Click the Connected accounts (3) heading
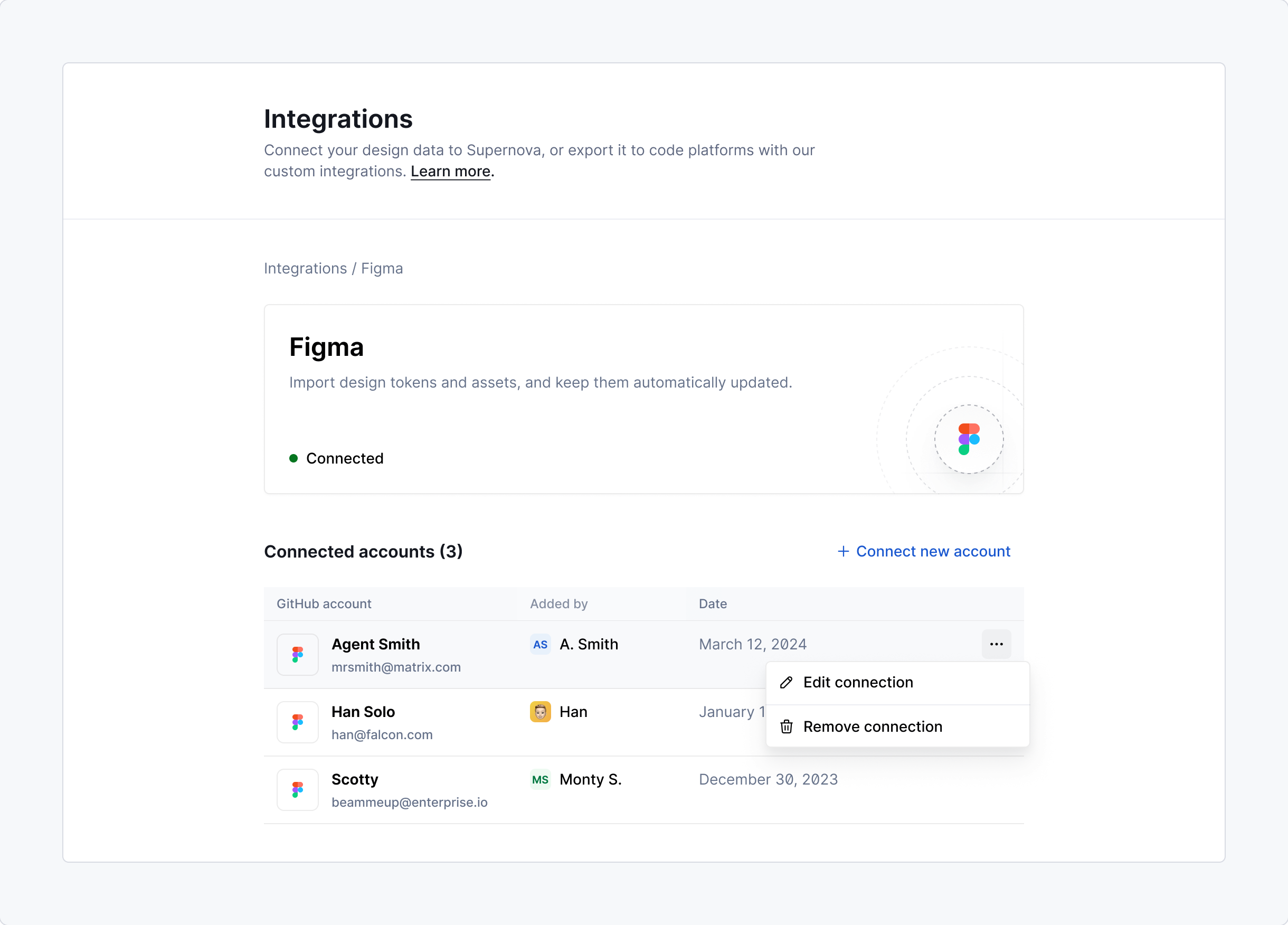This screenshot has width=1288, height=925. pyautogui.click(x=364, y=551)
